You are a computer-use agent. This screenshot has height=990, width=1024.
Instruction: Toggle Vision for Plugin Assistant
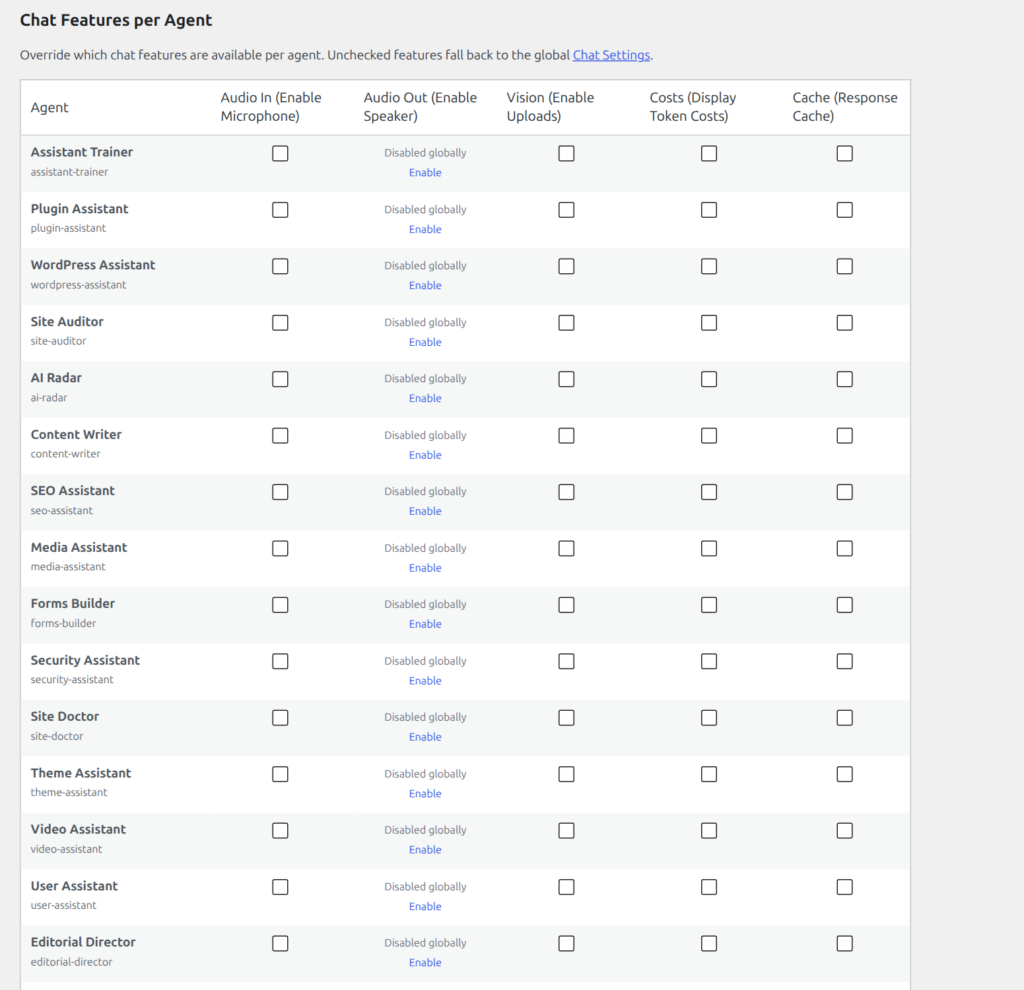tap(566, 210)
